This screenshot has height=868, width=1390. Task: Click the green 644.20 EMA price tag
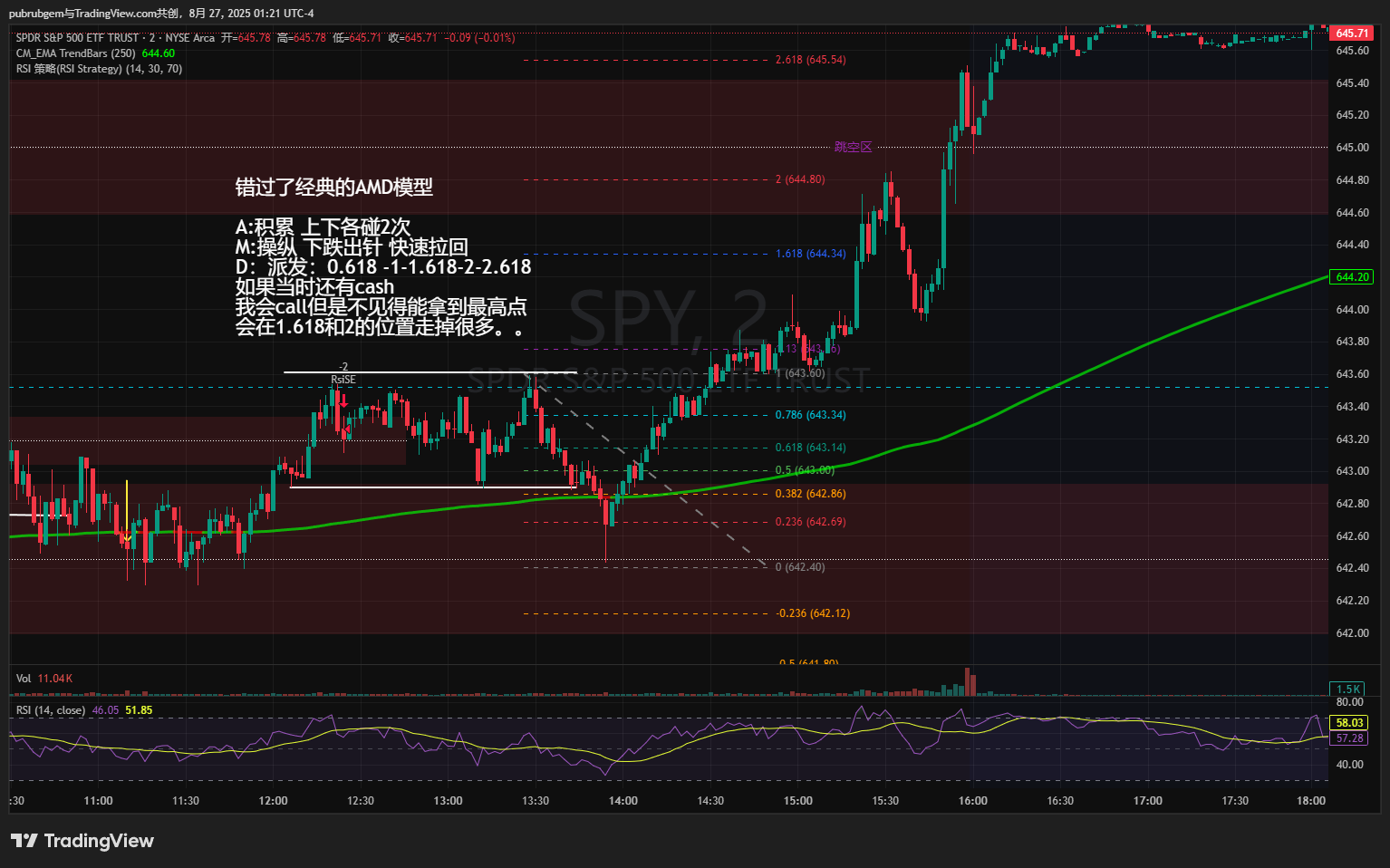point(1352,277)
